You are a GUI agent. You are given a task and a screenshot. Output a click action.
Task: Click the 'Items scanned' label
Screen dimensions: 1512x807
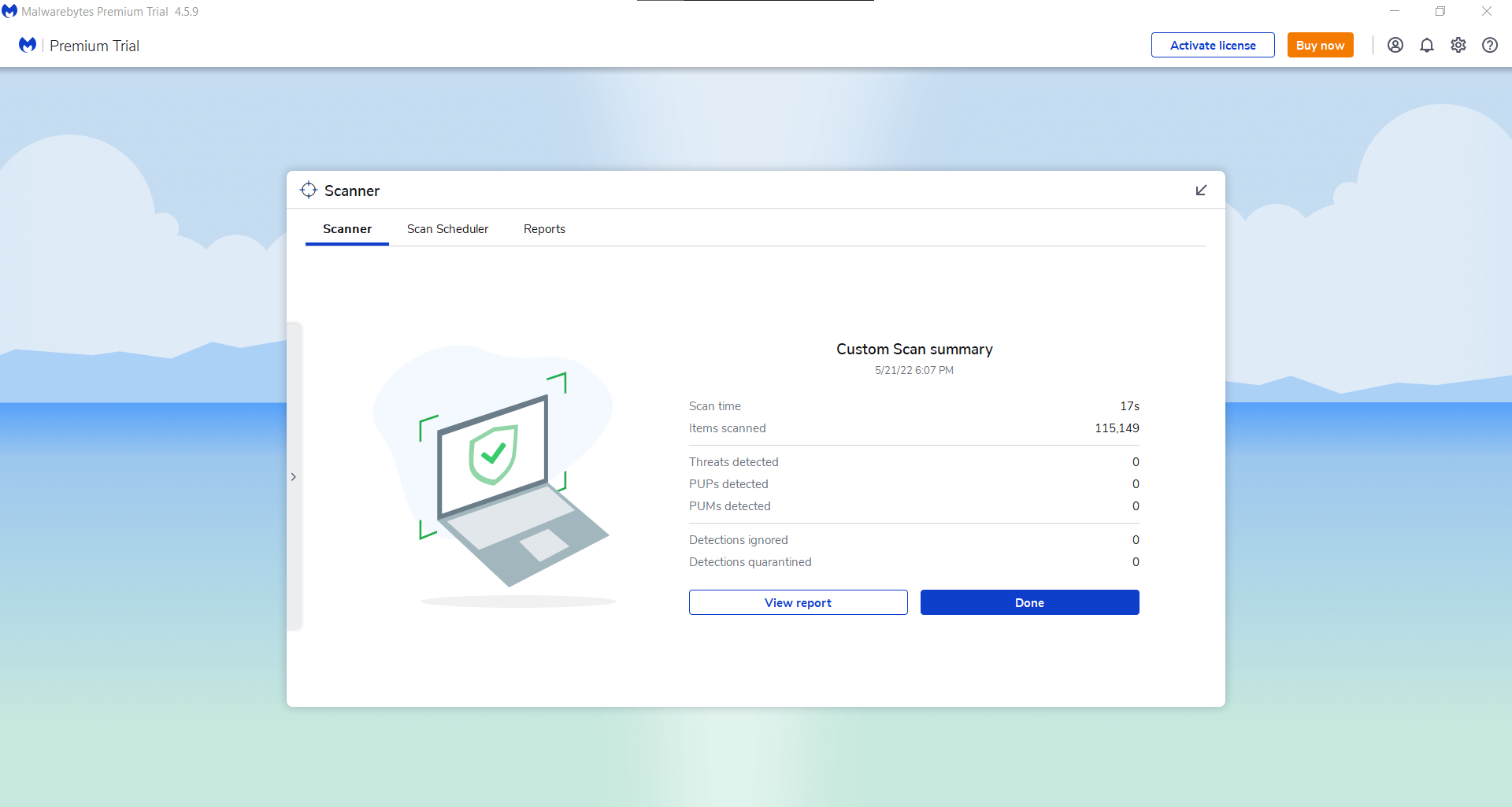click(728, 428)
